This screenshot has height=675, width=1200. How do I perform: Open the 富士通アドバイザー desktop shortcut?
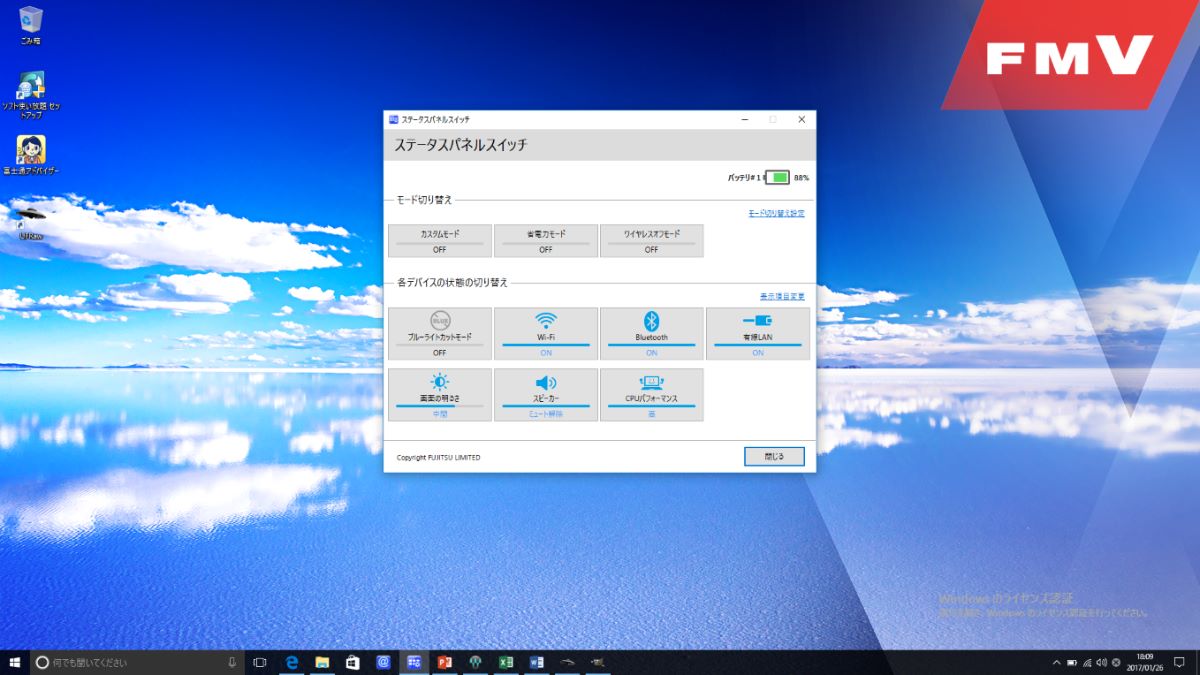click(31, 153)
